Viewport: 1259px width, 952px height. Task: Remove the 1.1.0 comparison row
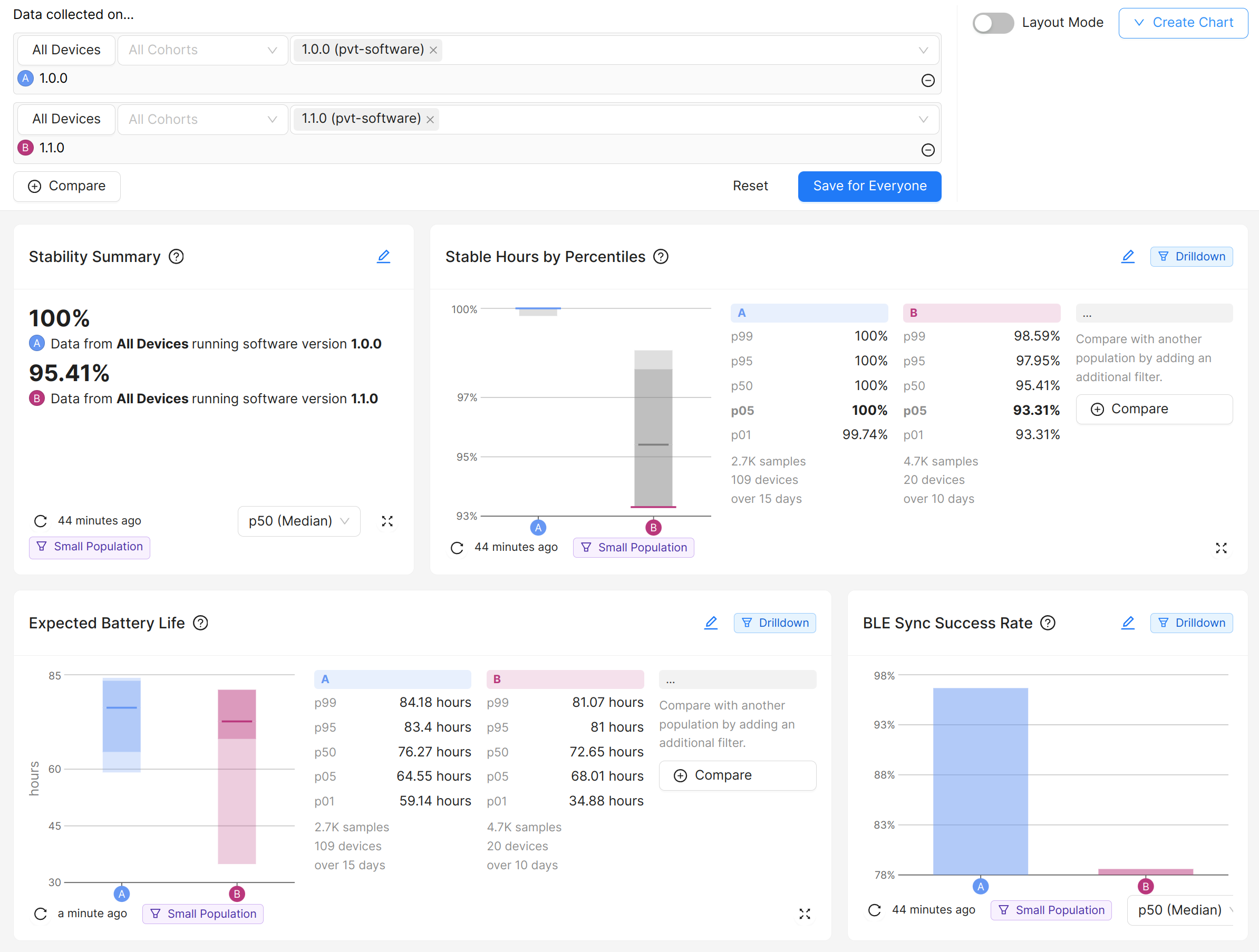927,150
